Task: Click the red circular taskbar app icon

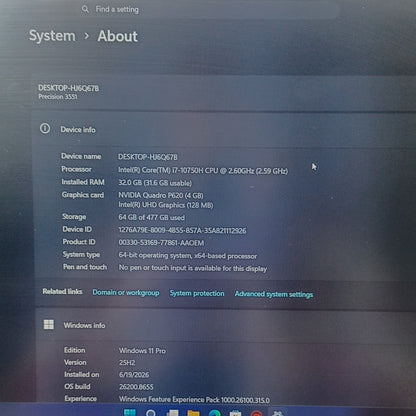Action: pos(256,413)
